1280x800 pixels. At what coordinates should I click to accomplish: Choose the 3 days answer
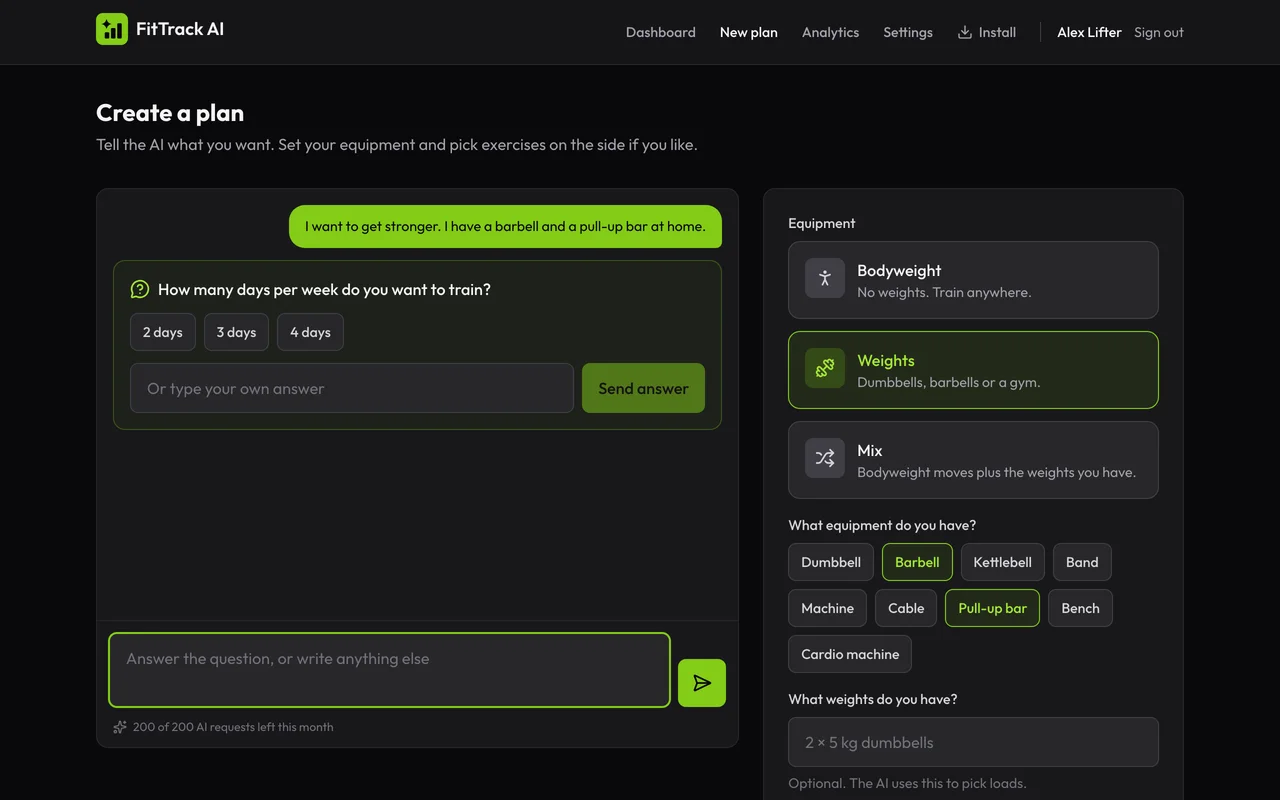coord(237,332)
